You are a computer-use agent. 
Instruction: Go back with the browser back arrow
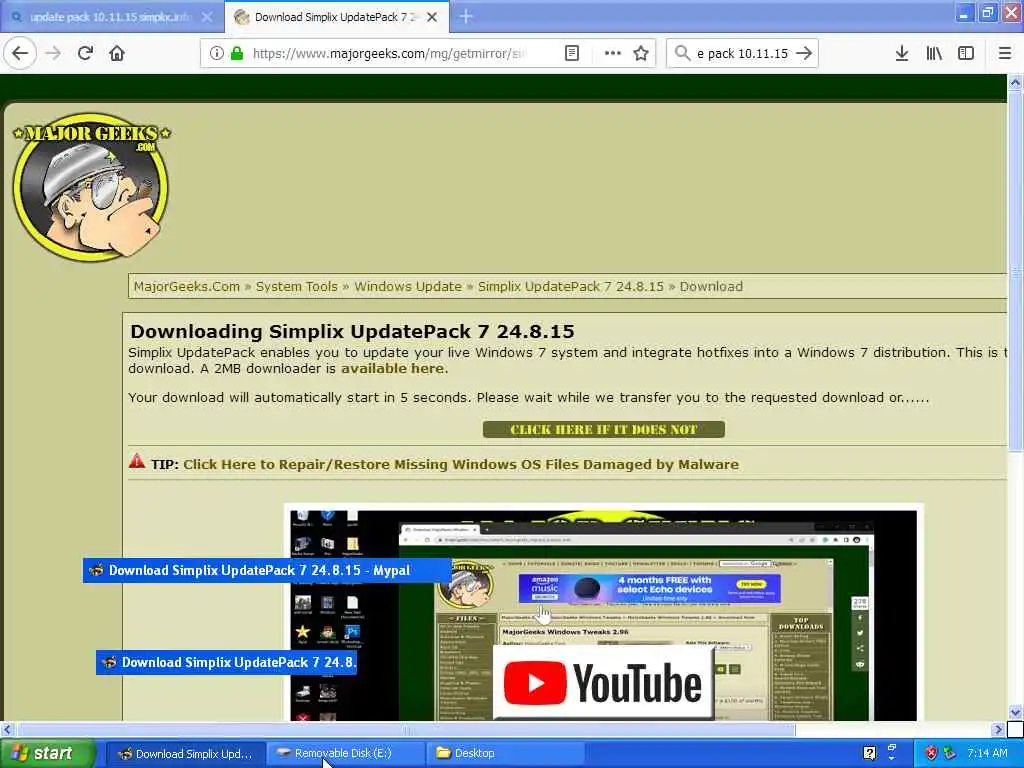(20, 54)
